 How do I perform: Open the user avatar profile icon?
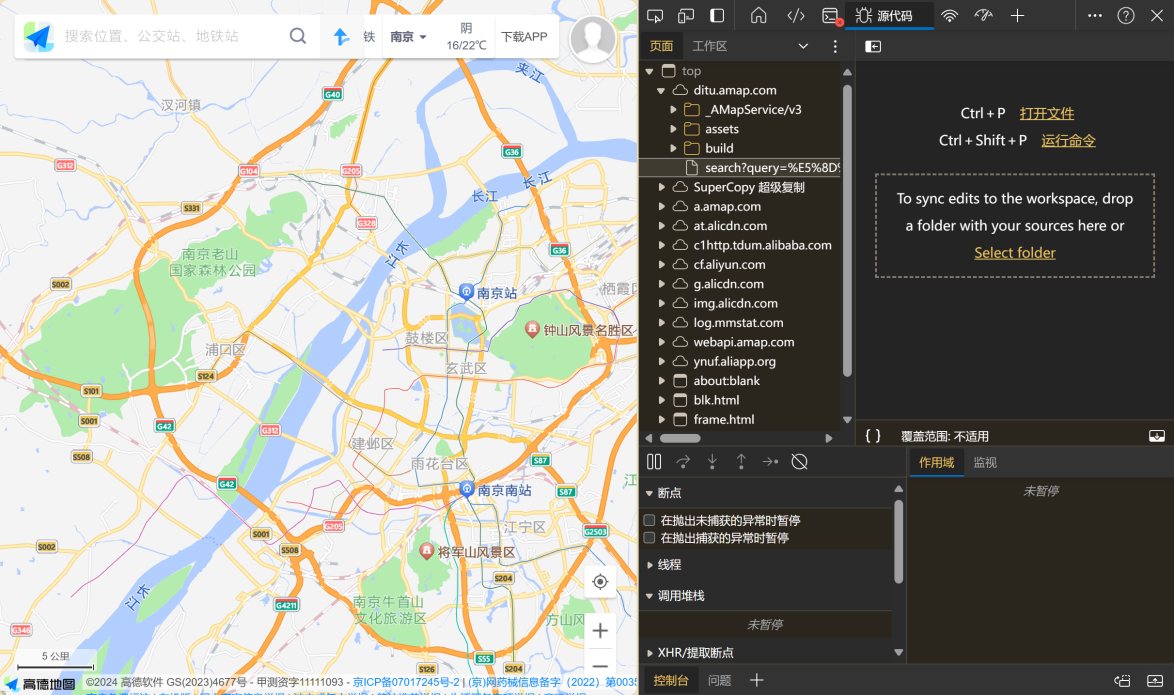click(x=592, y=39)
